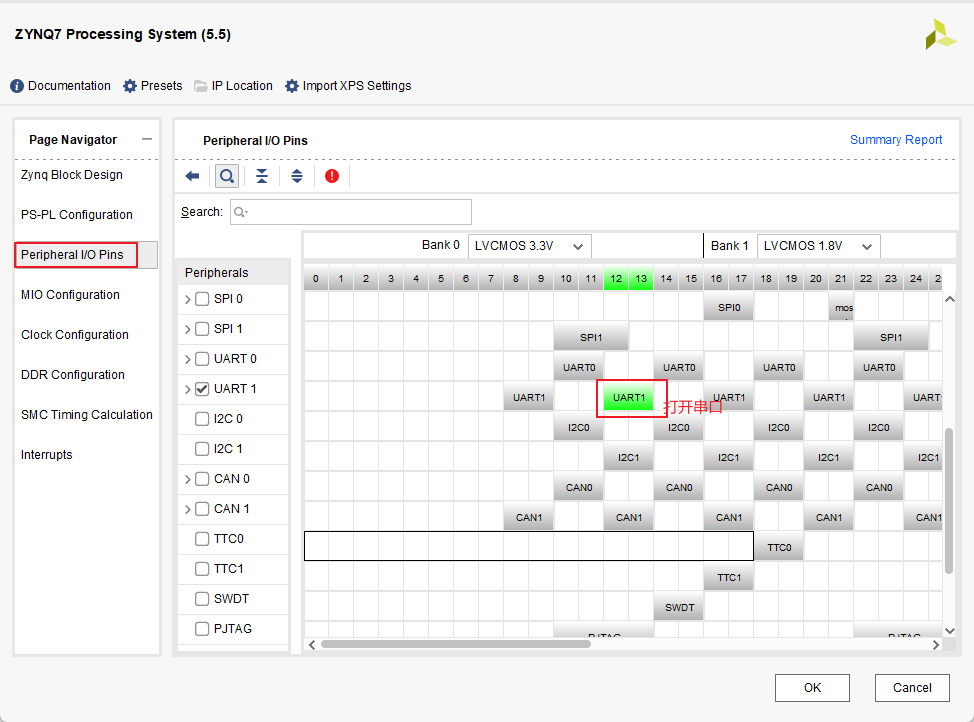This screenshot has height=722, width=974.
Task: Go to DDR Configuration page
Action: click(x=73, y=375)
